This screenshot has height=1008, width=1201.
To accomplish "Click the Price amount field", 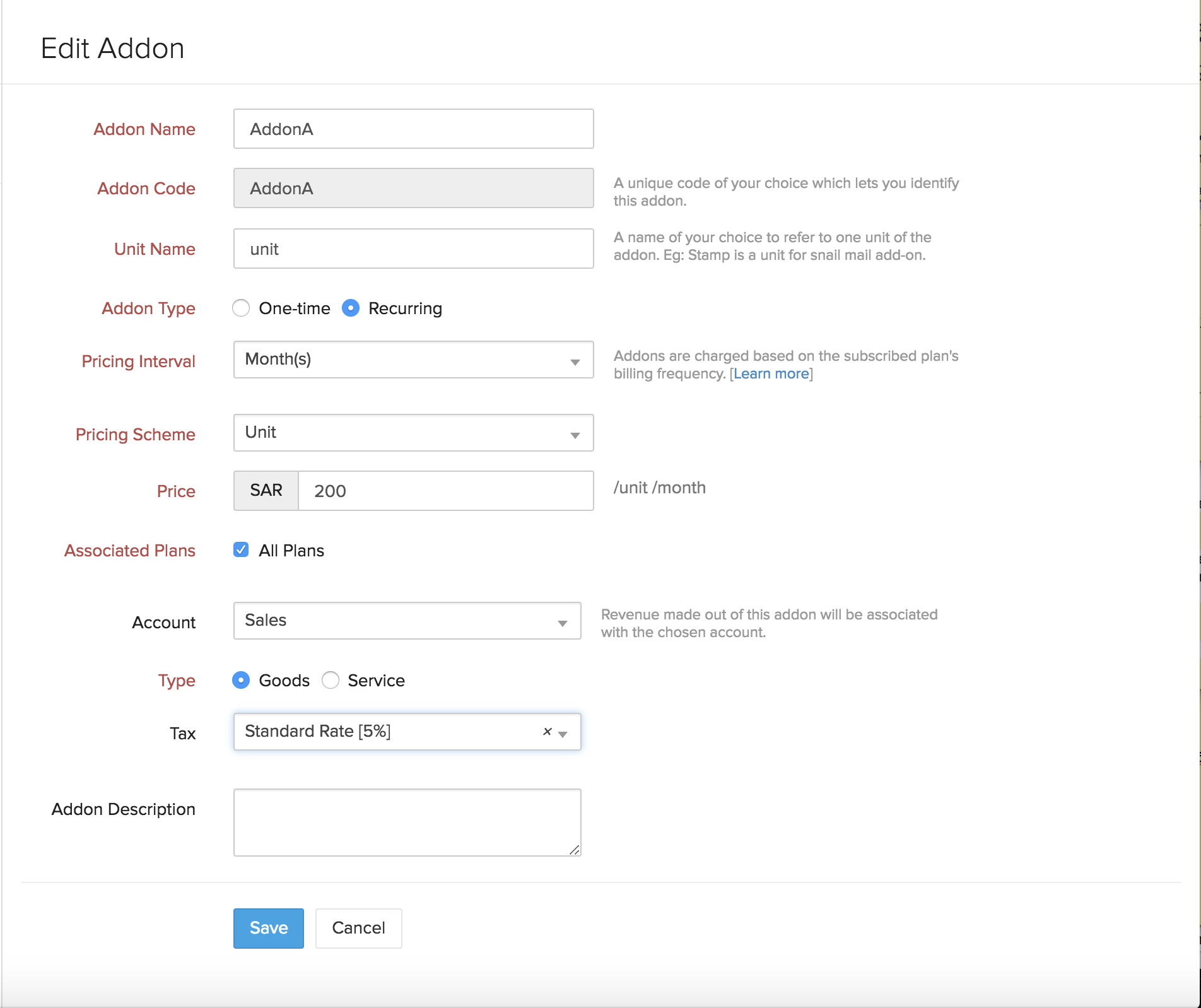I will click(445, 491).
